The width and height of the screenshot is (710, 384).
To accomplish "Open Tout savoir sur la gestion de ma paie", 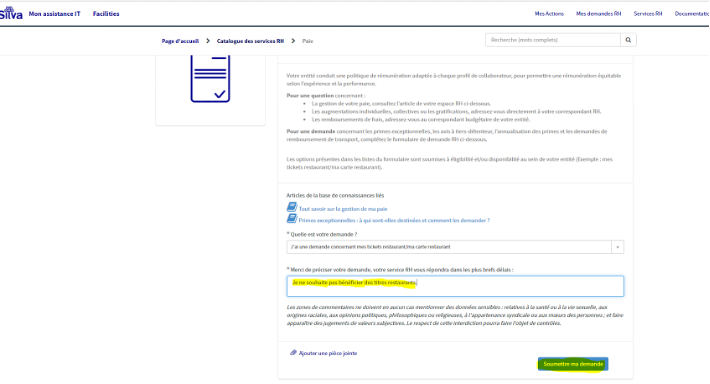I will point(343,209).
